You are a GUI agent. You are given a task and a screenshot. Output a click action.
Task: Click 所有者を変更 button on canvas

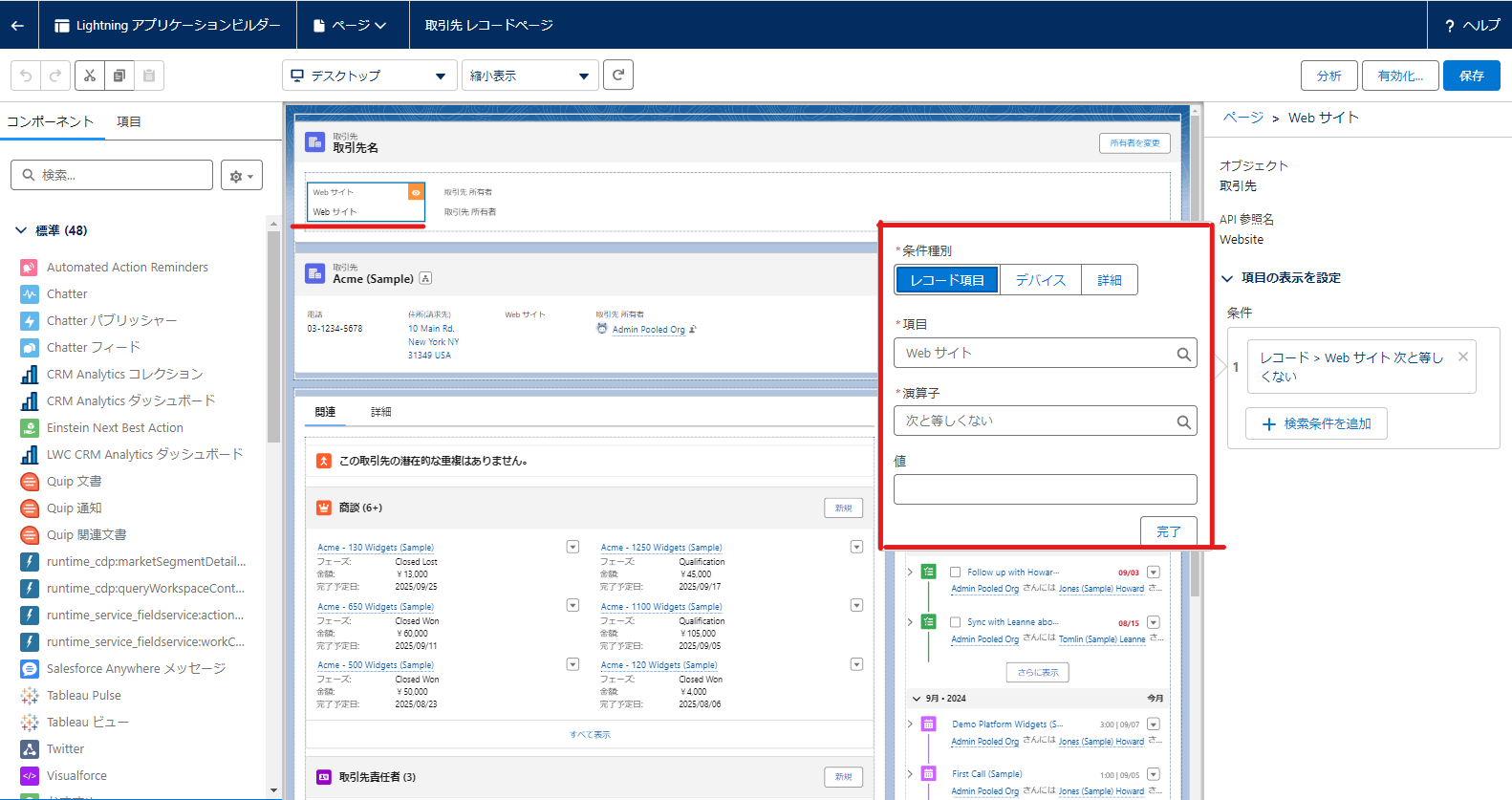[1134, 143]
